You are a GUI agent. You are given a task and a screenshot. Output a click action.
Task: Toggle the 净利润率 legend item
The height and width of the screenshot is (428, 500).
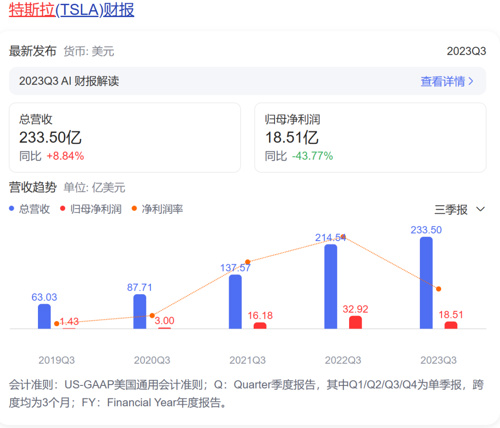(x=157, y=209)
